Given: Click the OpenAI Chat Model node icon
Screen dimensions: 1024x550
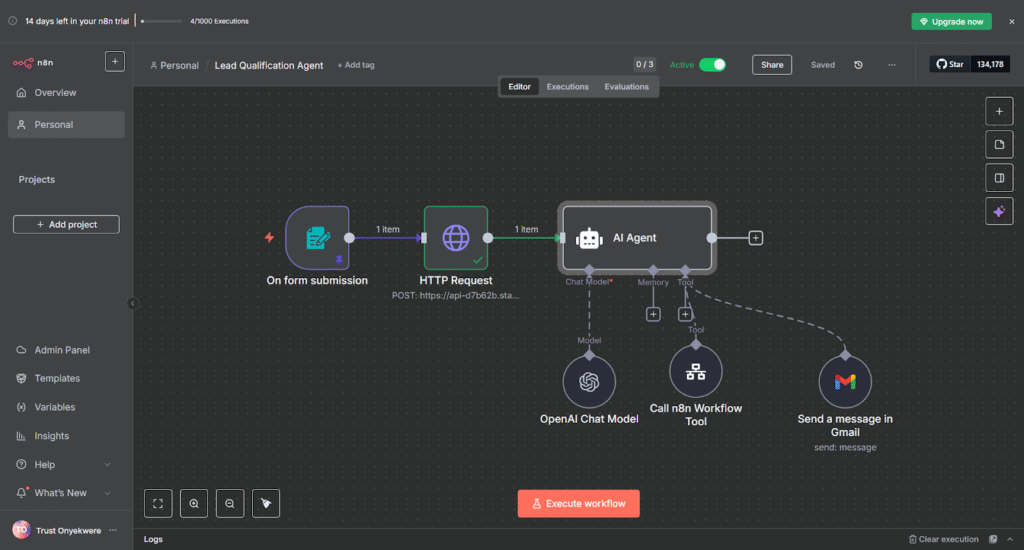Looking at the screenshot, I should point(588,383).
